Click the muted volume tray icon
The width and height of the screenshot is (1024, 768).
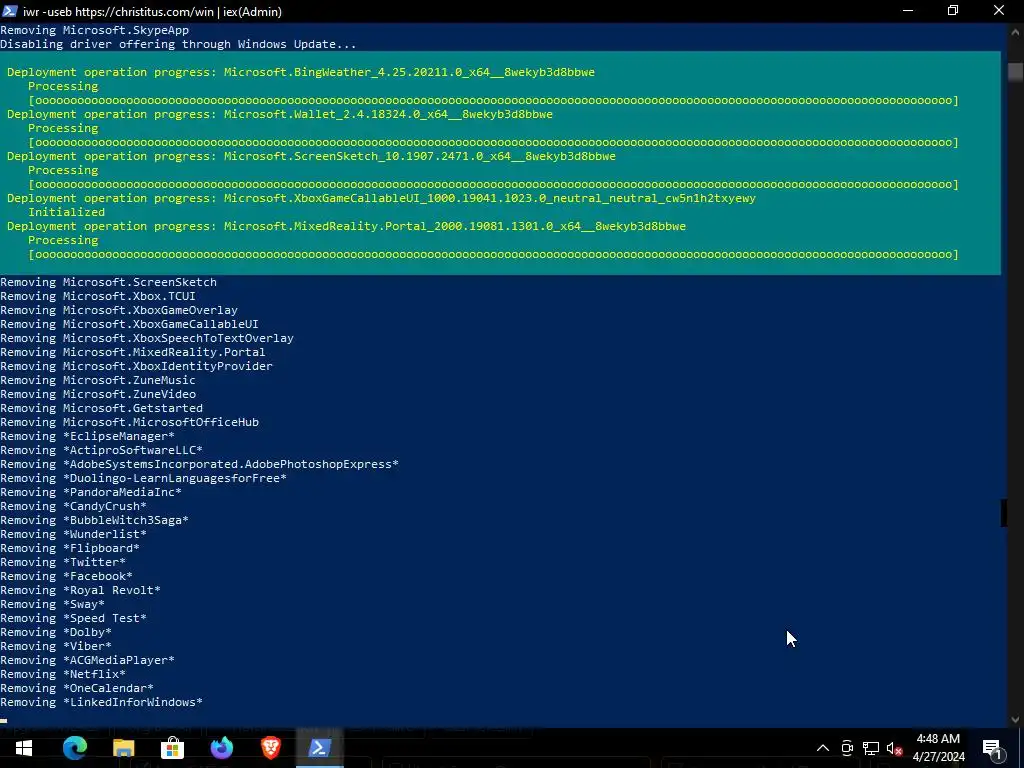[x=894, y=748]
